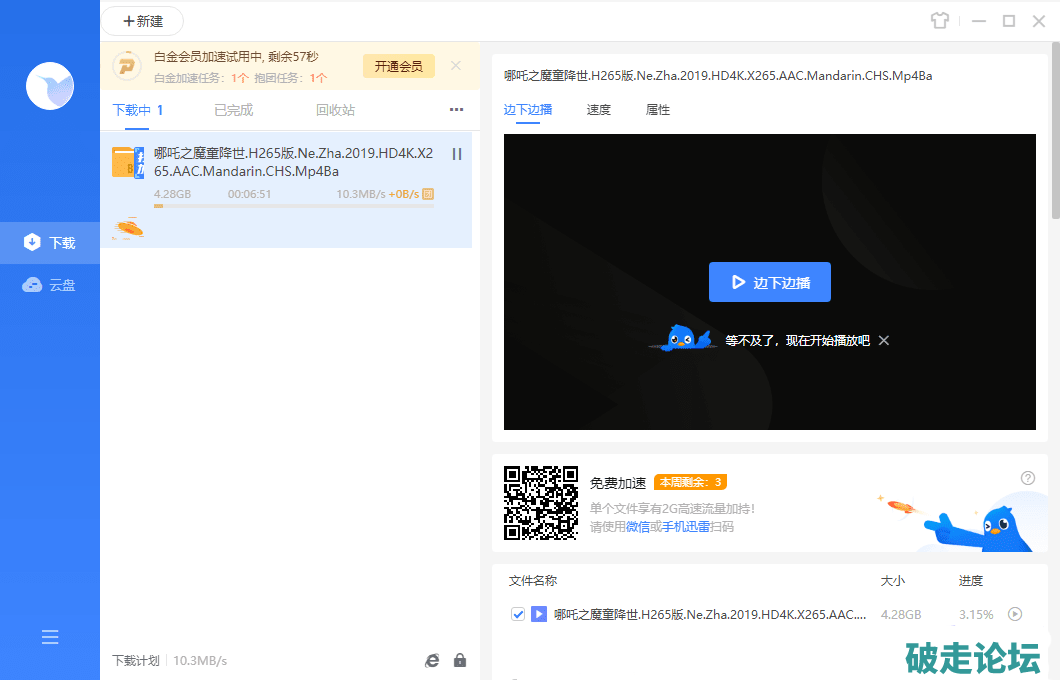Open the skin (shirt) theme icon

tap(938, 20)
